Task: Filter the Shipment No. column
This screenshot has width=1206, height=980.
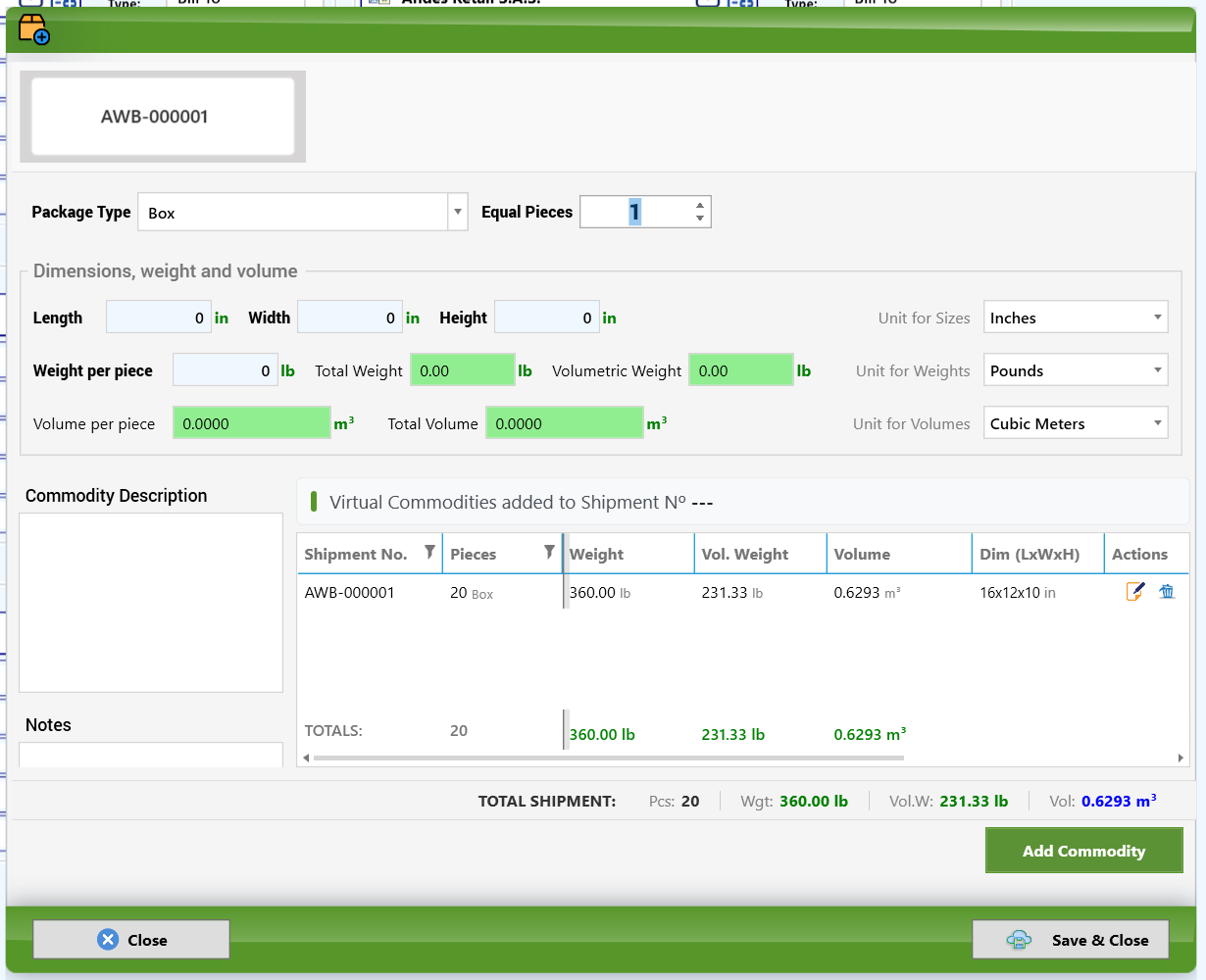Action: click(429, 553)
